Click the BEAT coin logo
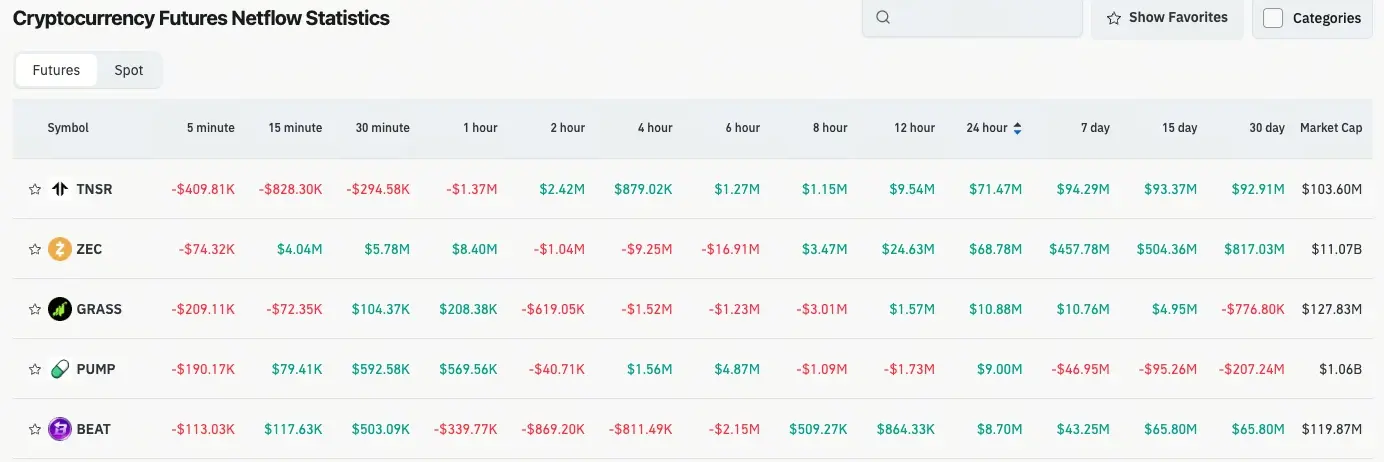This screenshot has width=1384, height=462. [60, 429]
